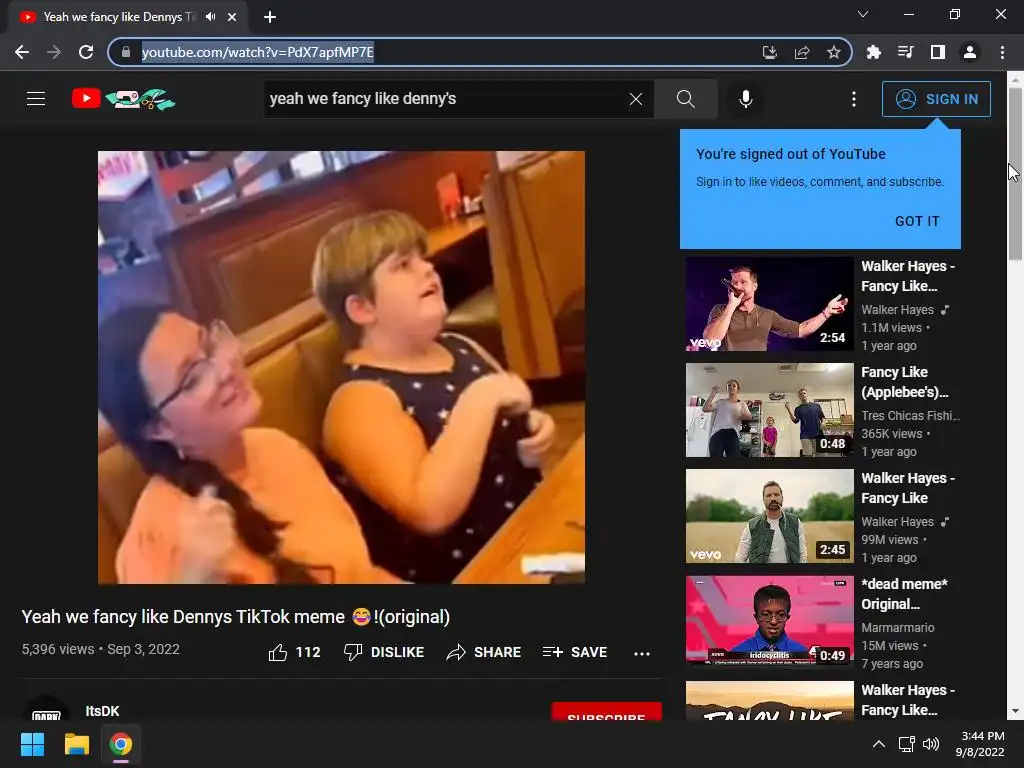Click the SIGN IN button
The height and width of the screenshot is (768, 1024).
point(936,99)
